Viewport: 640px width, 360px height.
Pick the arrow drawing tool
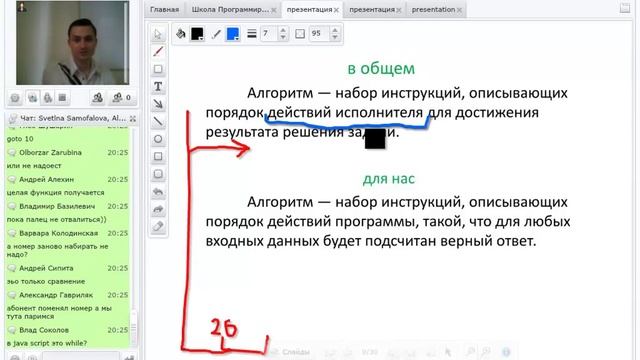[x=158, y=104]
